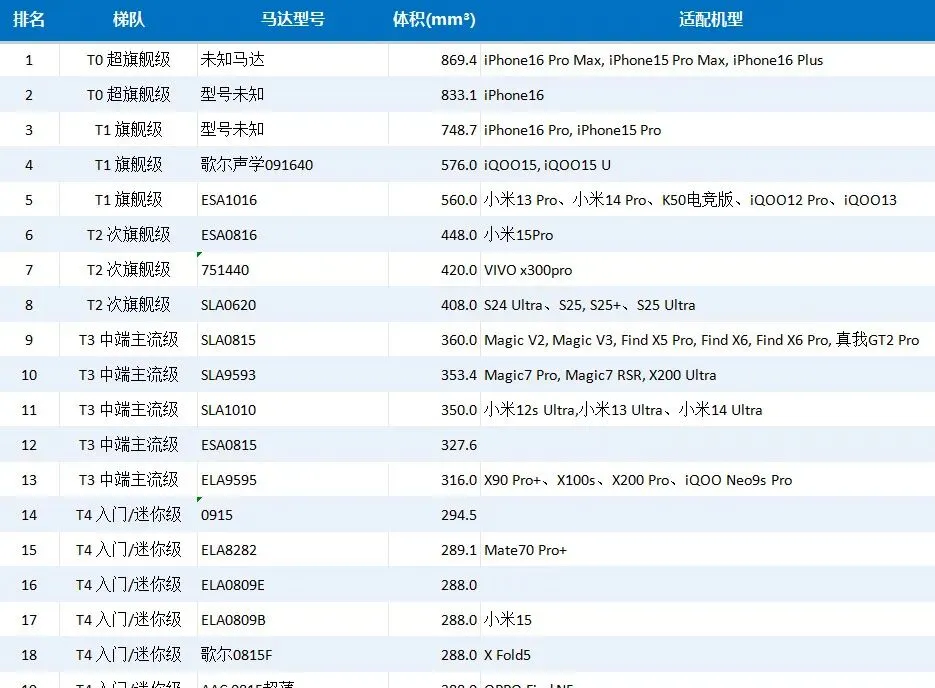Screen dimensions: 935x688
Task: Click the volume cell 294.5
Action: 459,515
